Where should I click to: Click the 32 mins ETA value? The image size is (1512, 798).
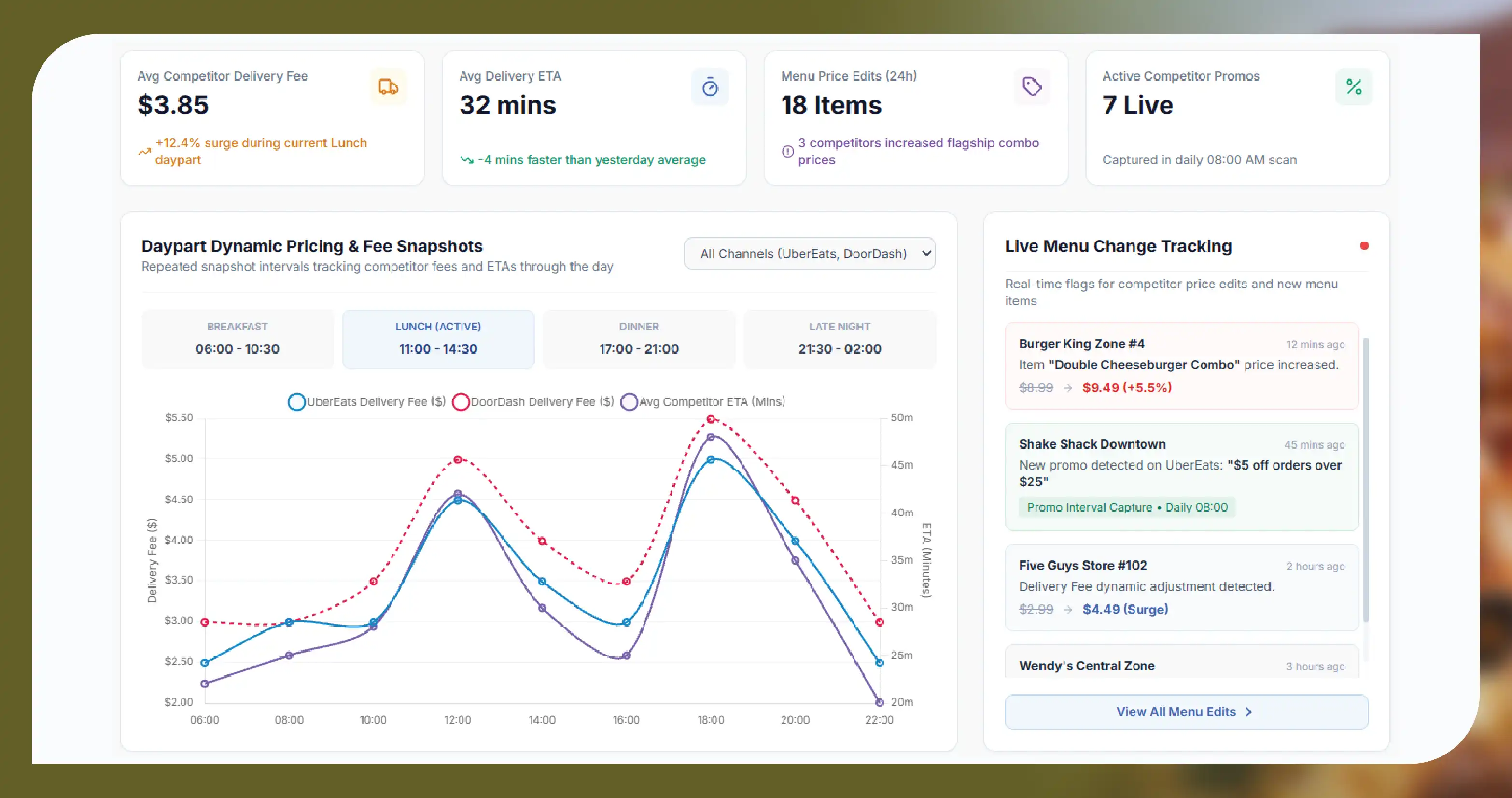tap(507, 105)
